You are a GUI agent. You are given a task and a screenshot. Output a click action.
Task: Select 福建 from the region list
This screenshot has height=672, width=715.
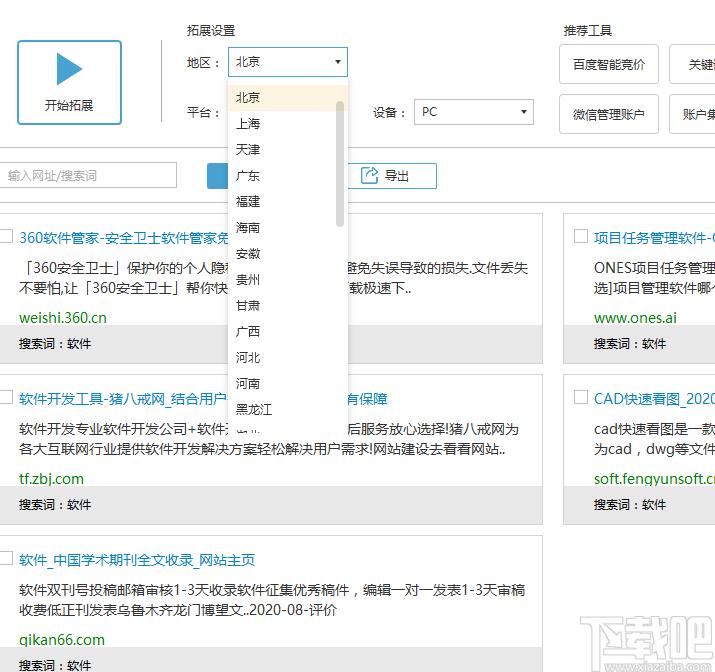[288, 202]
